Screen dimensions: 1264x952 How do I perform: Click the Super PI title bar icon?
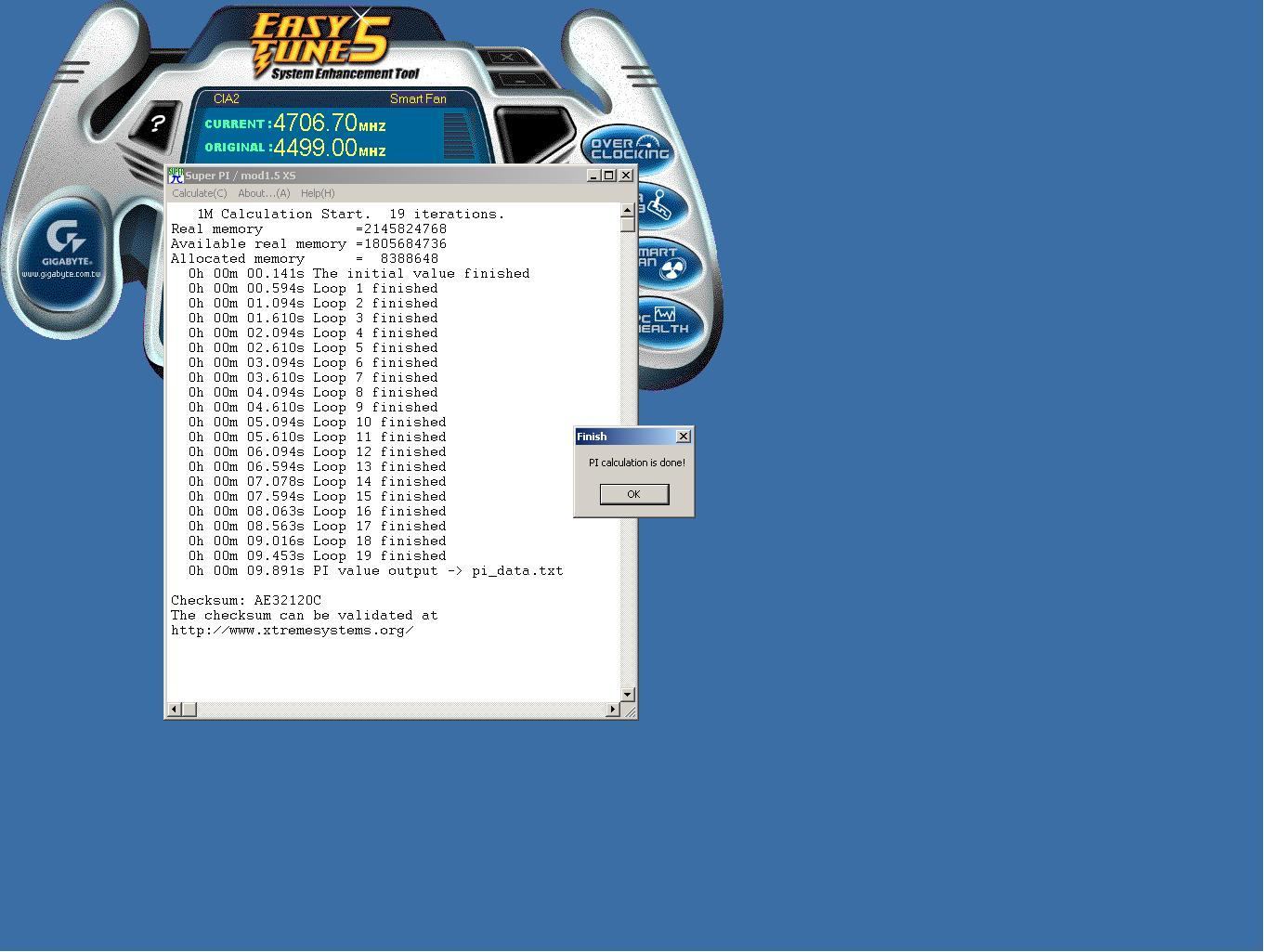coord(176,176)
